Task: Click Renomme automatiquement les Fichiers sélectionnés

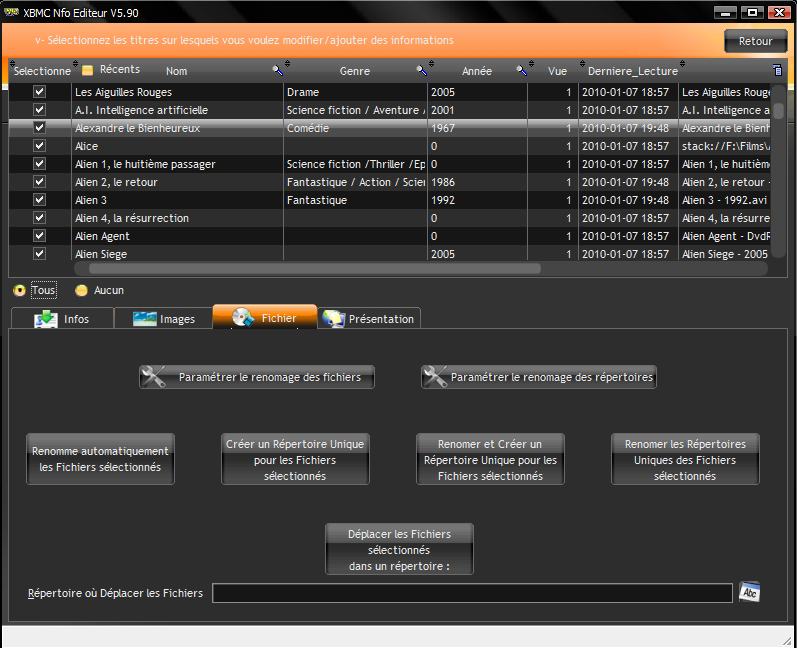Action: 100,459
